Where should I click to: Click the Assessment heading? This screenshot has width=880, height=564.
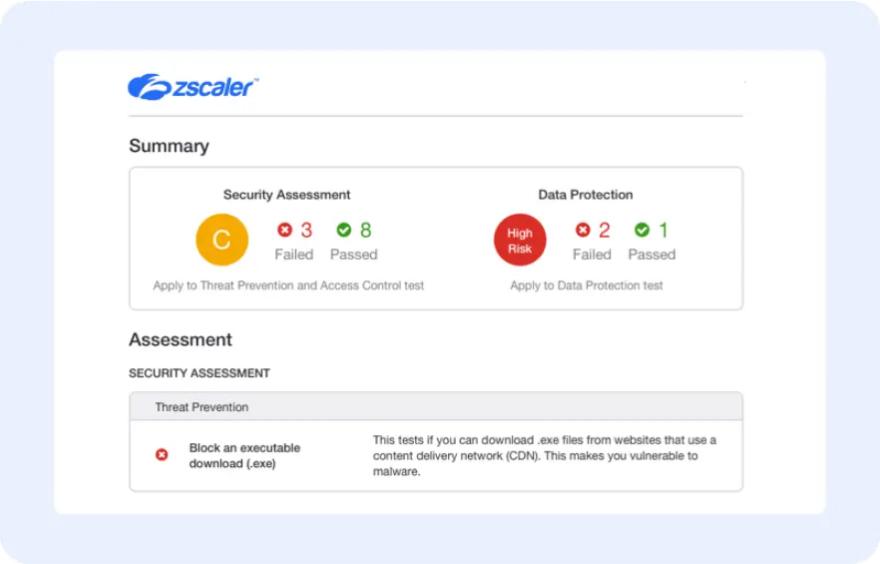180,340
